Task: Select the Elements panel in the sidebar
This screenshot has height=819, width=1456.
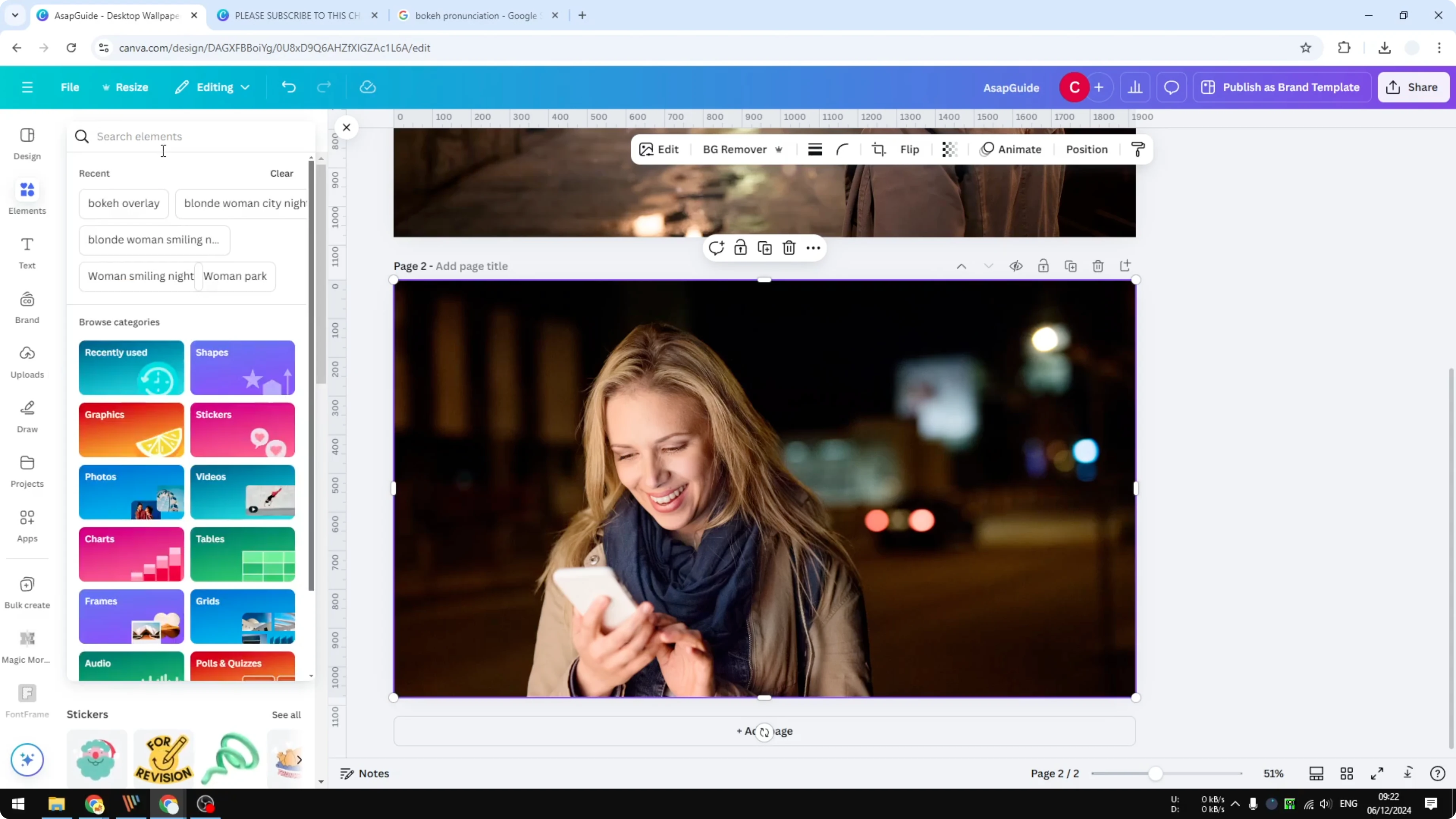Action: coord(27,197)
